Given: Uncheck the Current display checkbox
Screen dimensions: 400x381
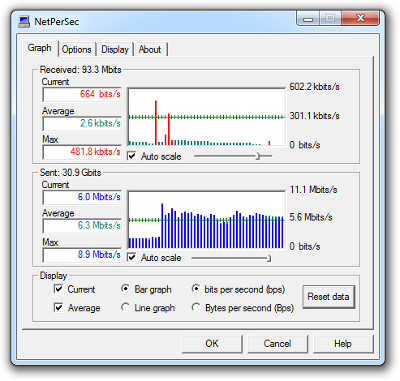Looking at the screenshot, I should 58,289.
